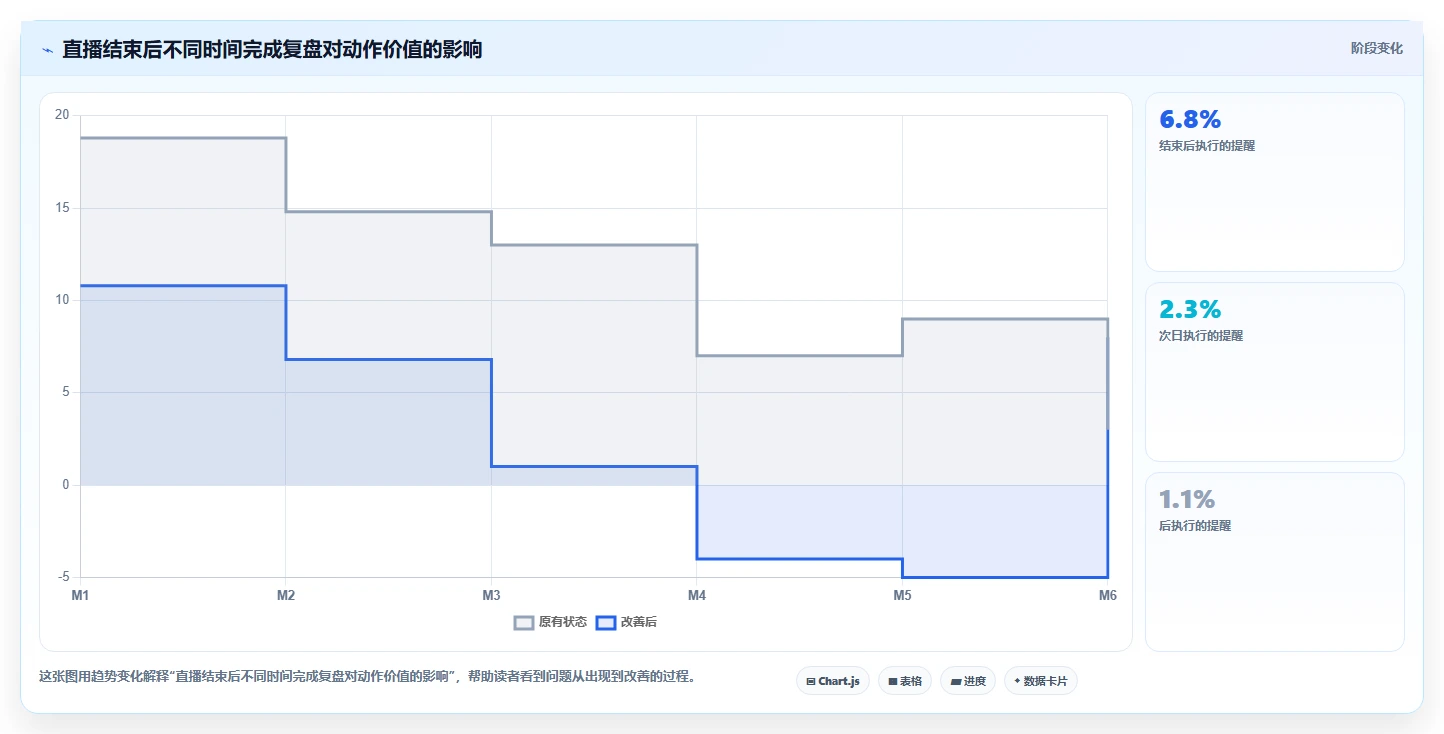Click the M1 axis label

point(80,596)
